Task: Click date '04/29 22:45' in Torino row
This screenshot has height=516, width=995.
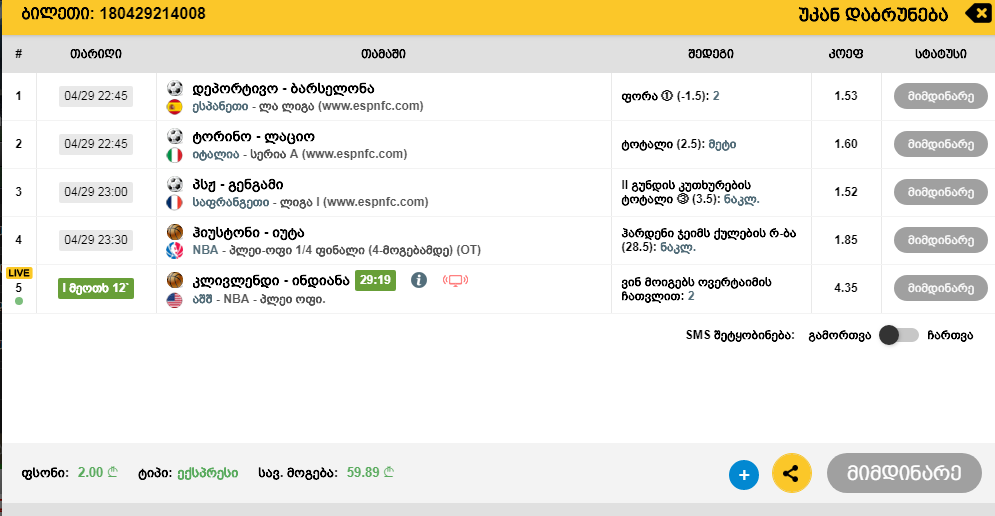Action: 96,144
